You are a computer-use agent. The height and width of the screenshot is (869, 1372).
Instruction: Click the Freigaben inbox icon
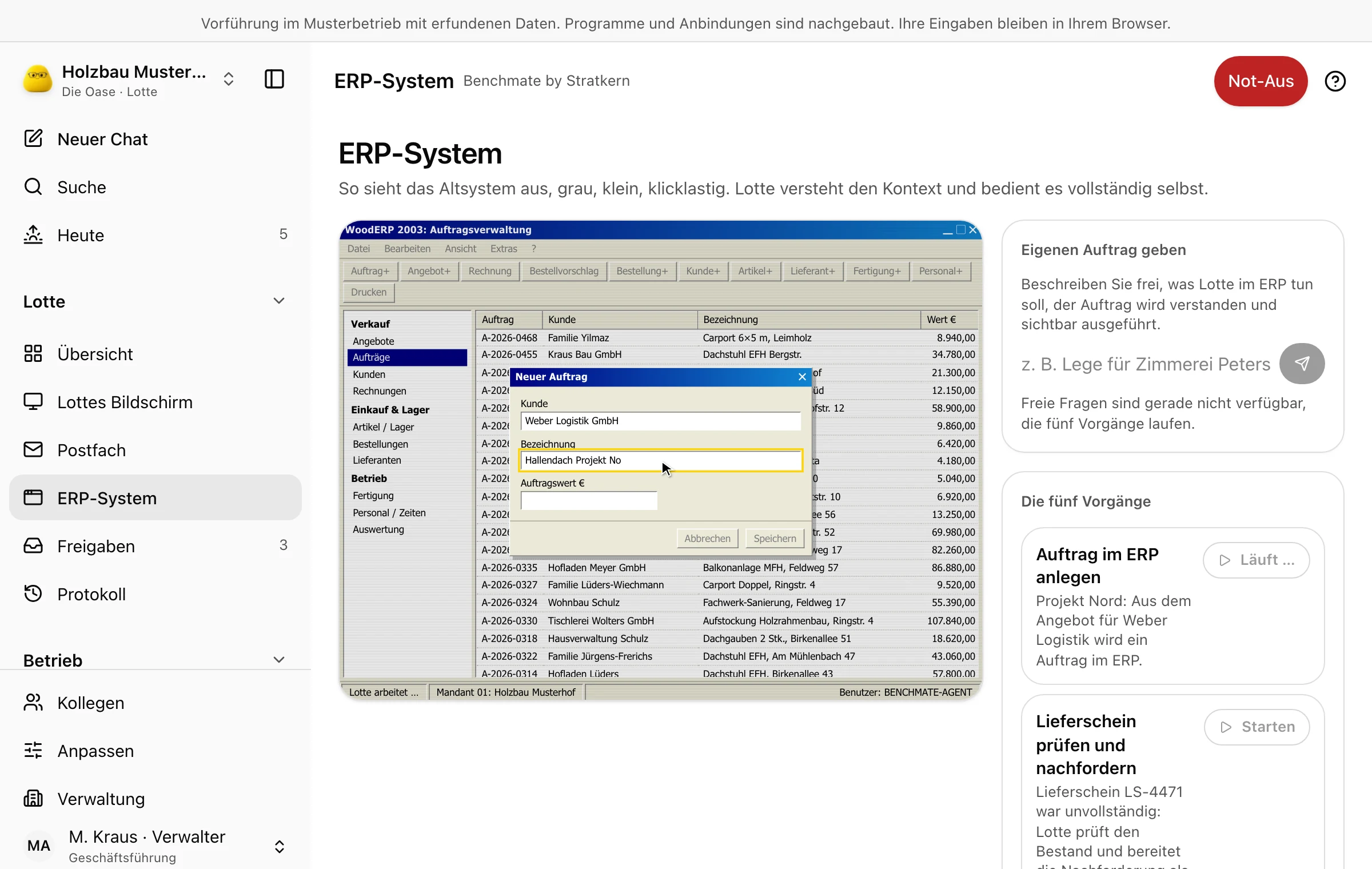[x=33, y=546]
